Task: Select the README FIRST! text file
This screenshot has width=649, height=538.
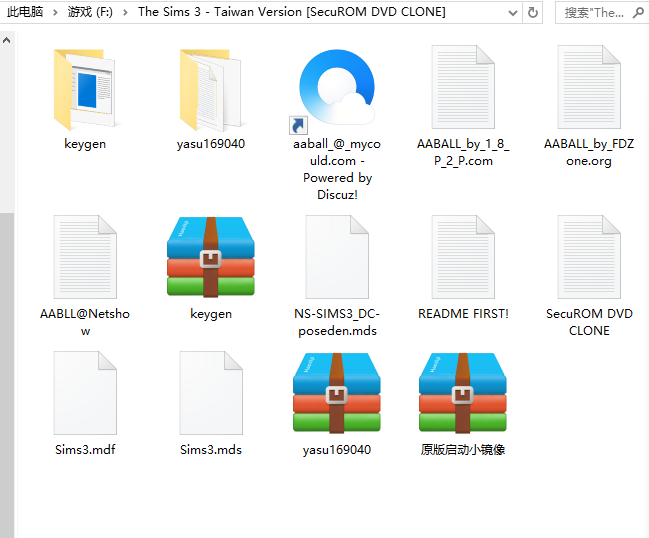Action: [462, 257]
